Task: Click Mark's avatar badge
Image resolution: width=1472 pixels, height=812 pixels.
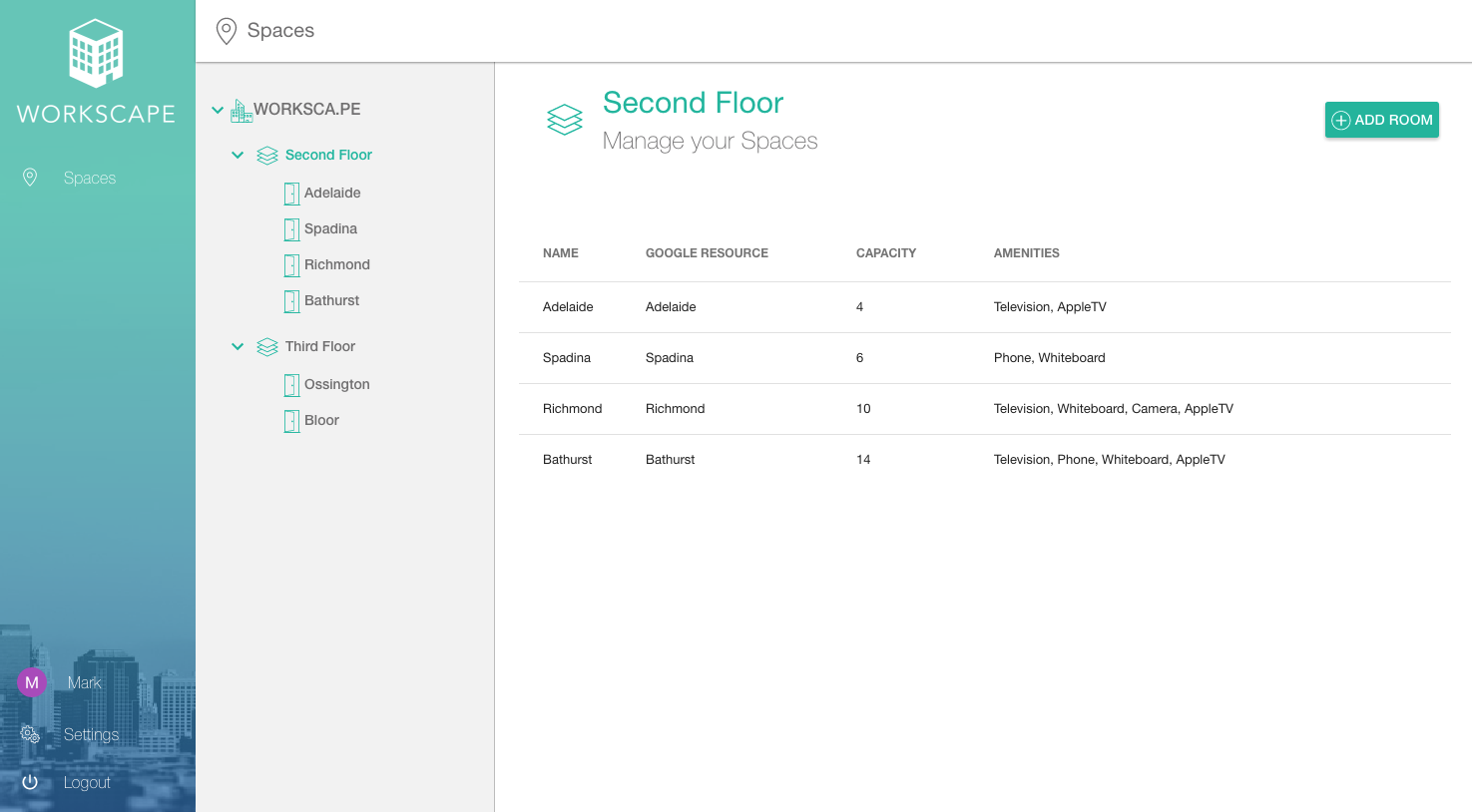Action: pos(31,682)
